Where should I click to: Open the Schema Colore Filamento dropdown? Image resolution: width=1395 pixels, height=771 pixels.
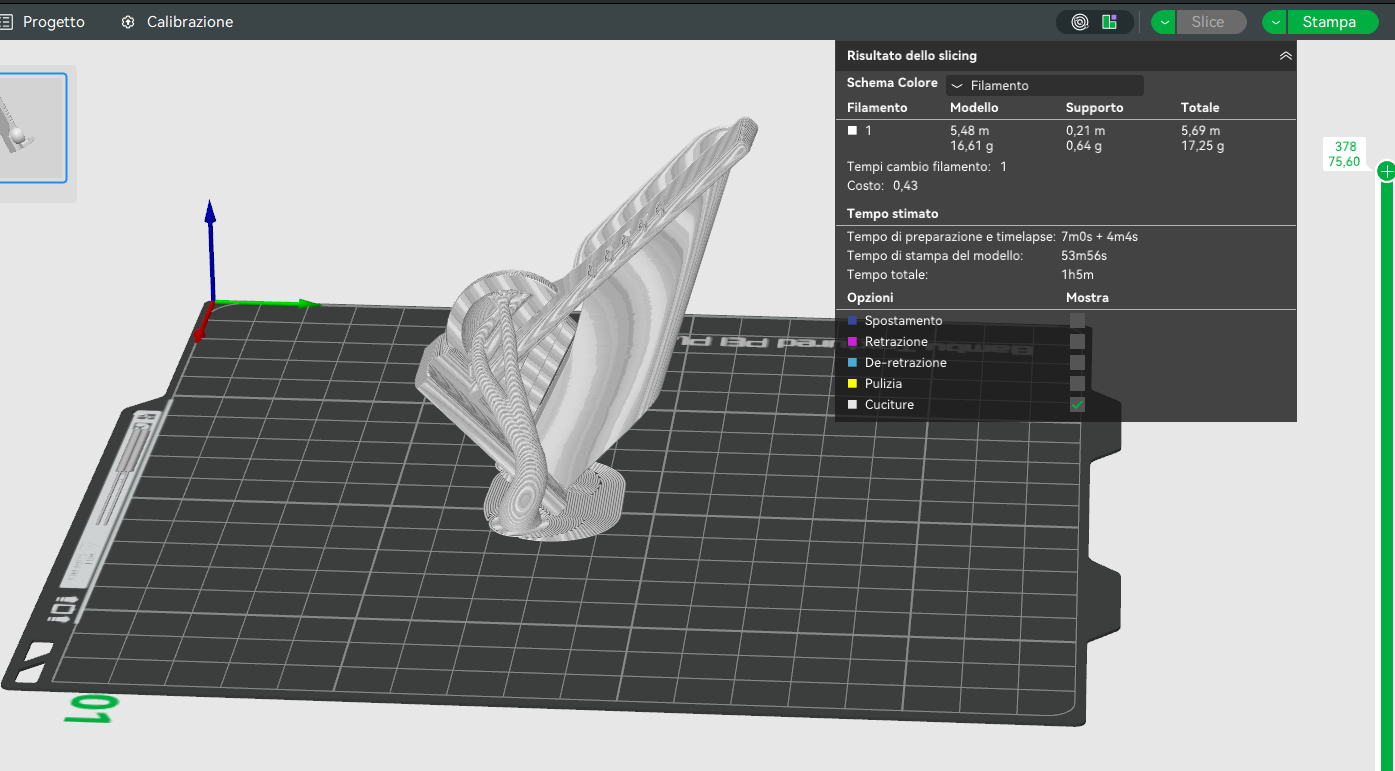1045,86
